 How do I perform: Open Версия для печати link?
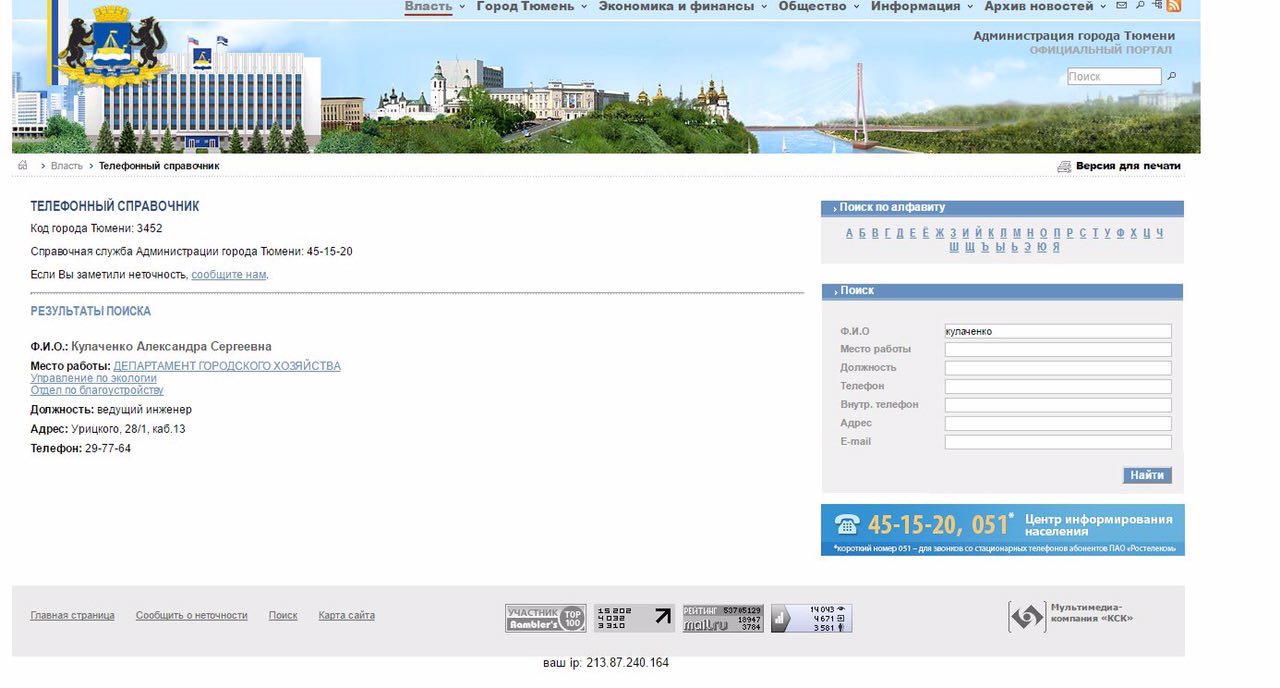tap(1128, 166)
